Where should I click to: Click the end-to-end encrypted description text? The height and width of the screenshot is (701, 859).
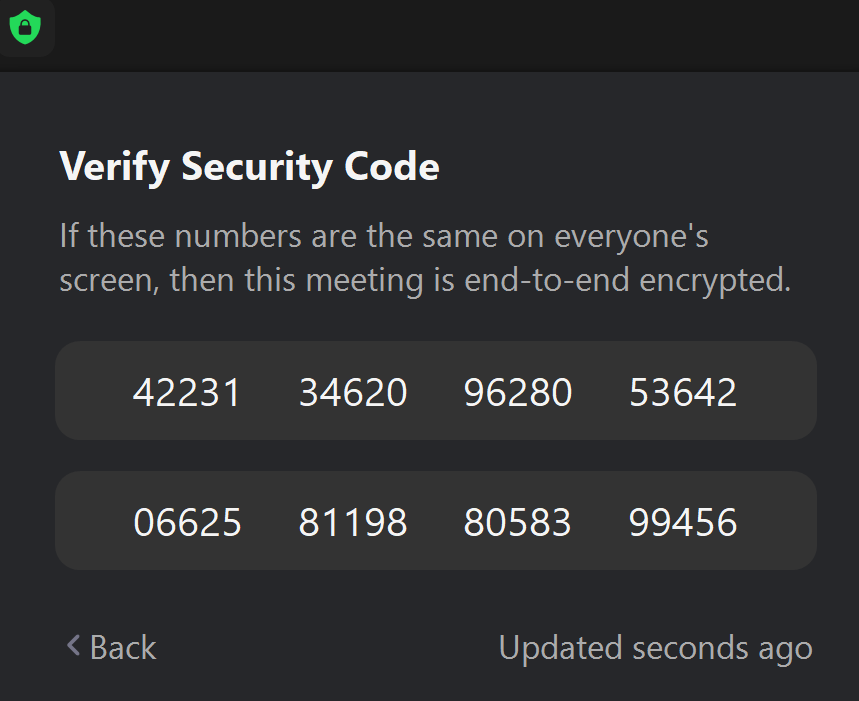click(x=425, y=280)
